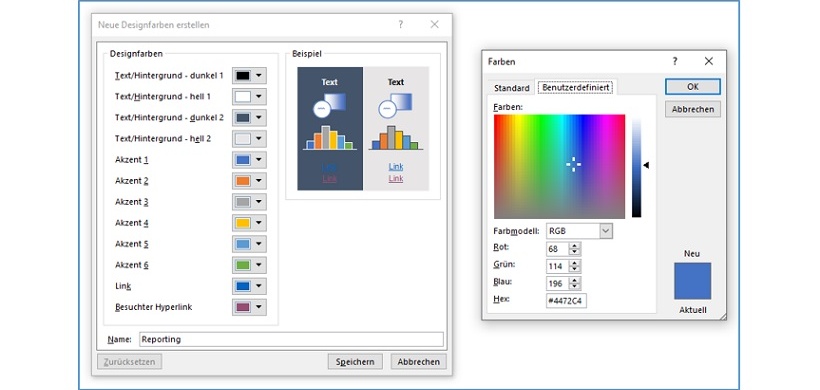Expand the Farbmodell RGB combo box
This screenshot has width=820, height=390.
[x=606, y=231]
